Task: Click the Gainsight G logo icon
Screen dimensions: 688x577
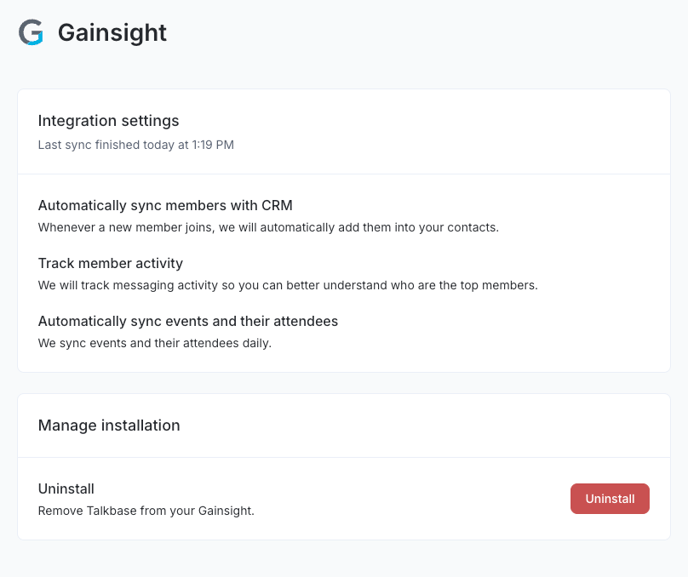Action: (x=31, y=32)
